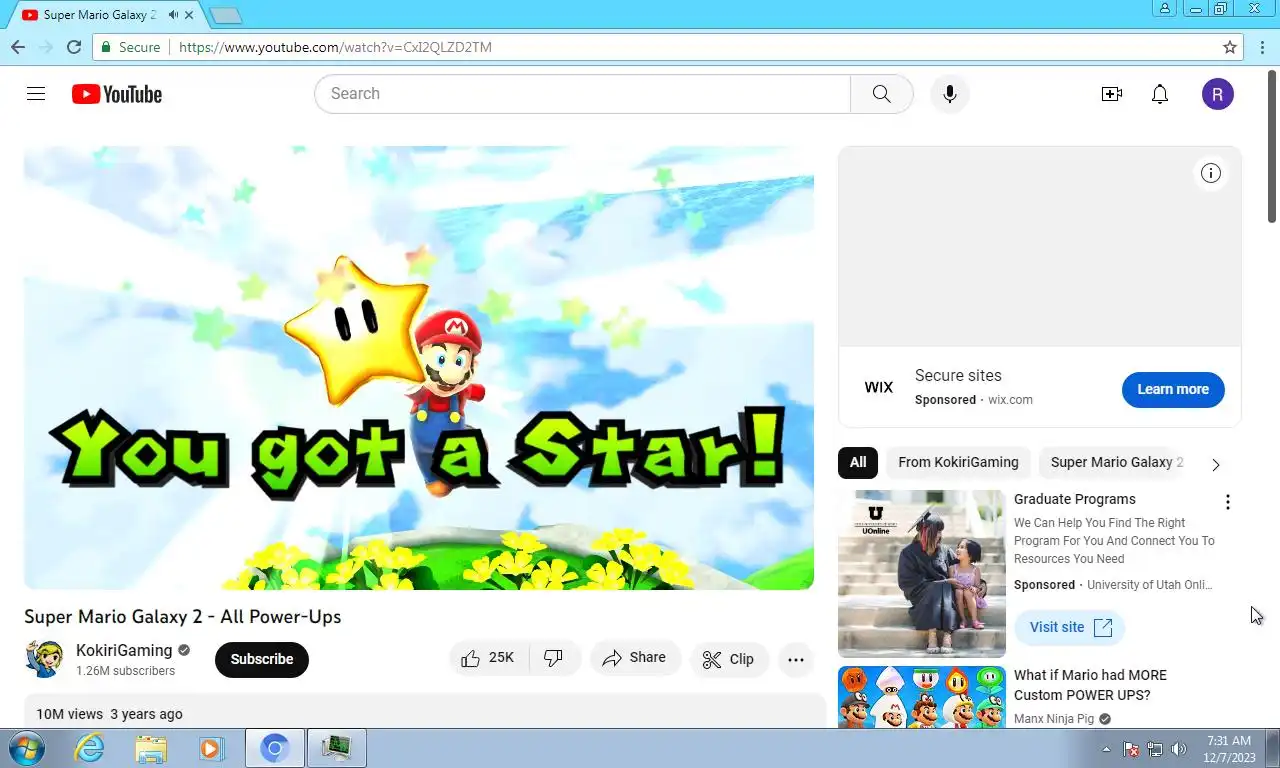1280x768 pixels.
Task: Click '10M views 3 years ago' description text
Action: click(109, 714)
